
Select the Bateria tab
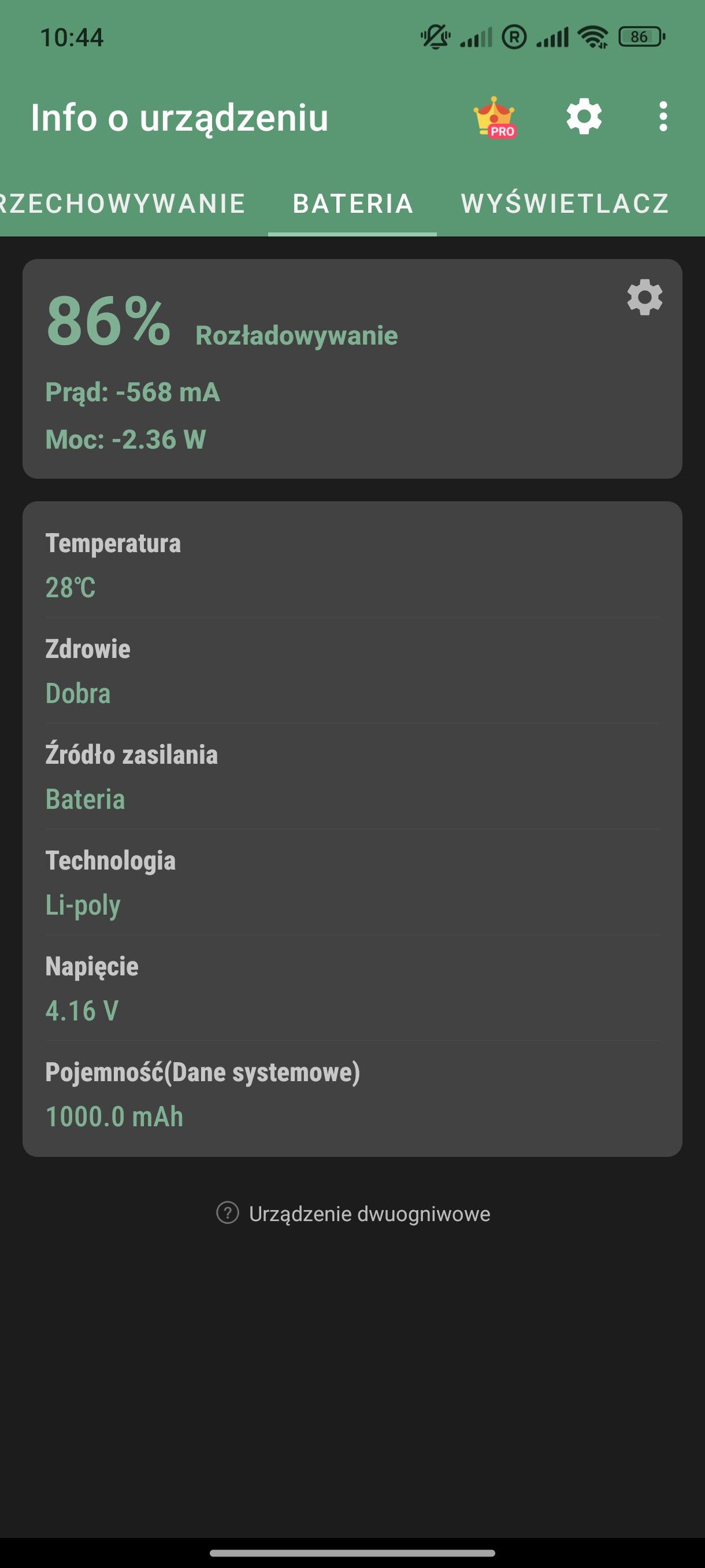click(x=353, y=204)
